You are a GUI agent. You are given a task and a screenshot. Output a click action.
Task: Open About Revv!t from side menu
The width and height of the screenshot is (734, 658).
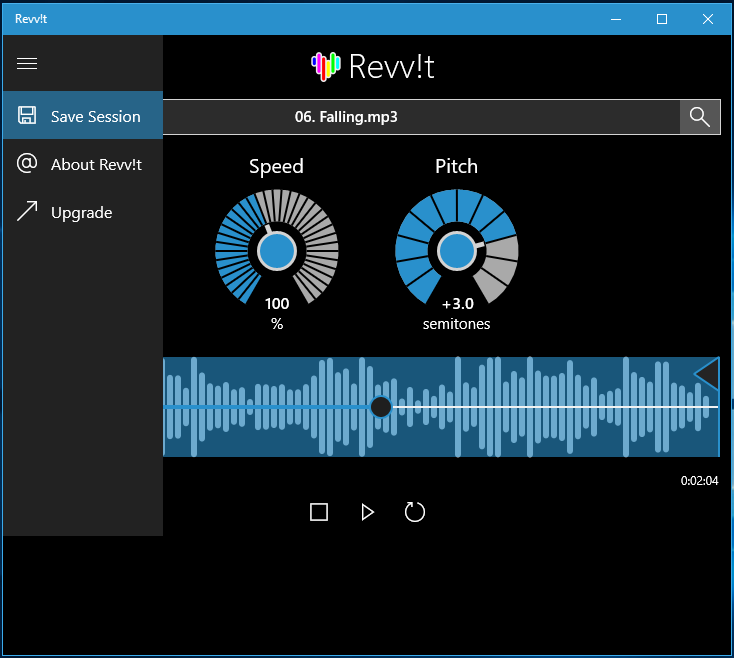coord(83,164)
